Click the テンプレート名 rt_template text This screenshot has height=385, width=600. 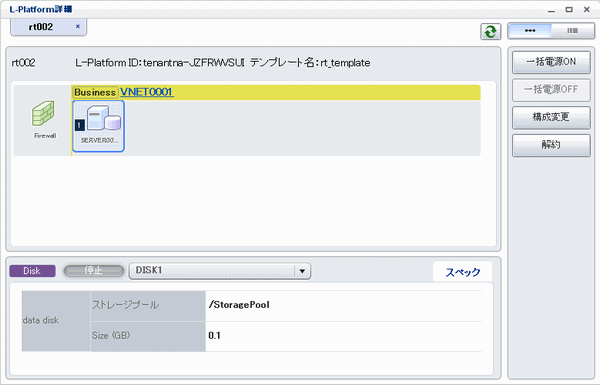(x=310, y=63)
